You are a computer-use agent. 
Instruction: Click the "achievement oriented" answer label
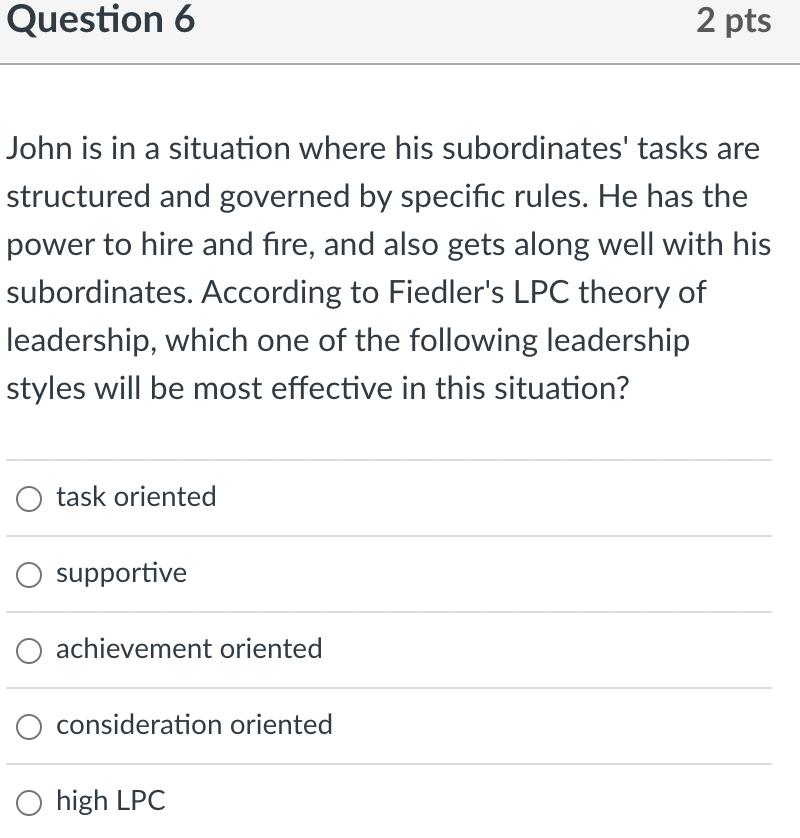point(190,649)
